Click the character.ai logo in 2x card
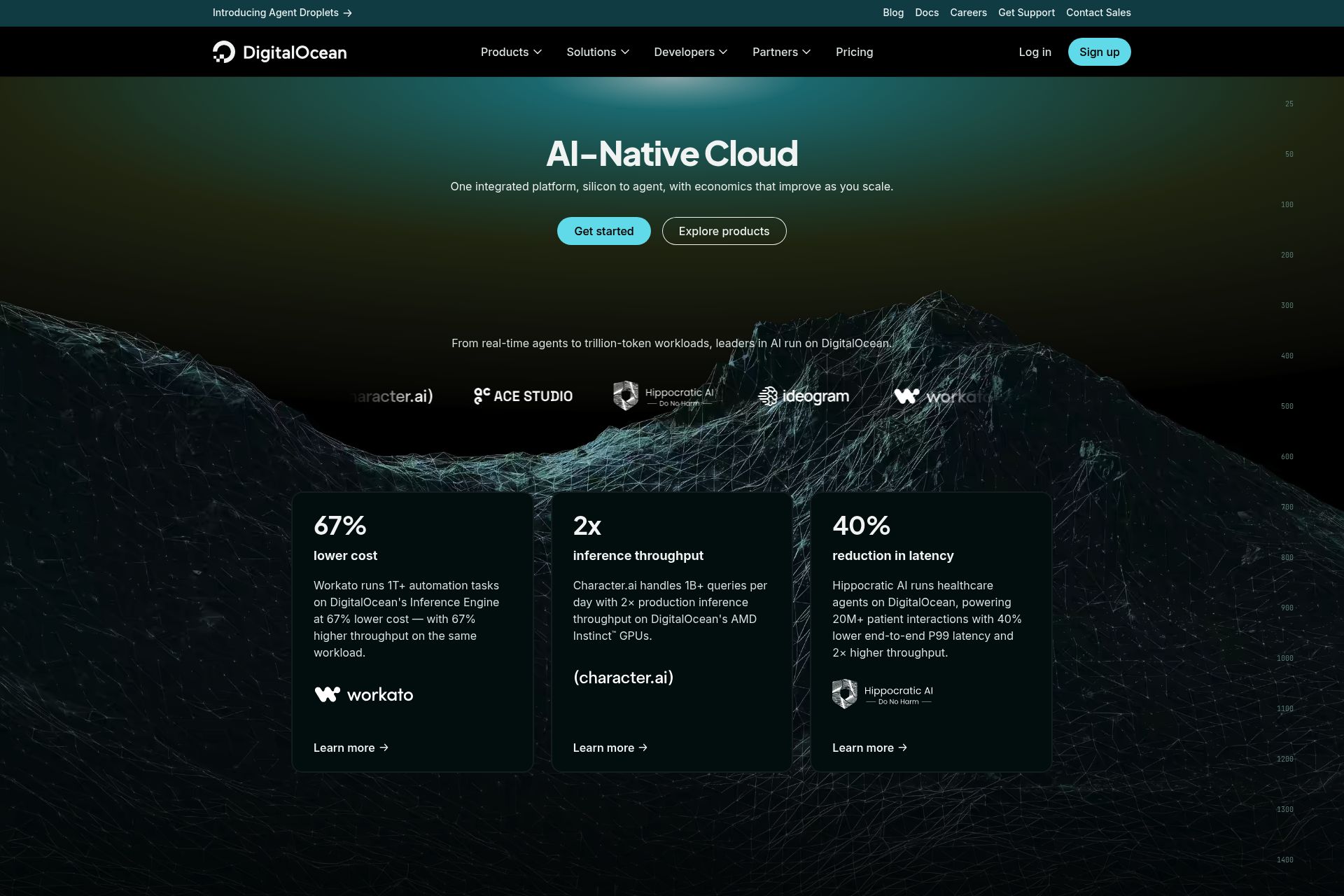 point(623,678)
